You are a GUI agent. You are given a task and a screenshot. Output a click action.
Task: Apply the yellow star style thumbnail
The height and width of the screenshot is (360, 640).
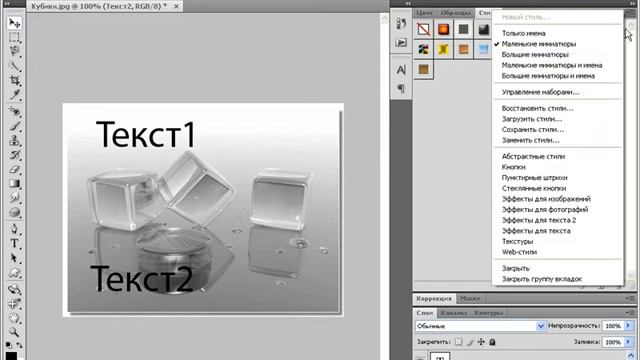[443, 49]
